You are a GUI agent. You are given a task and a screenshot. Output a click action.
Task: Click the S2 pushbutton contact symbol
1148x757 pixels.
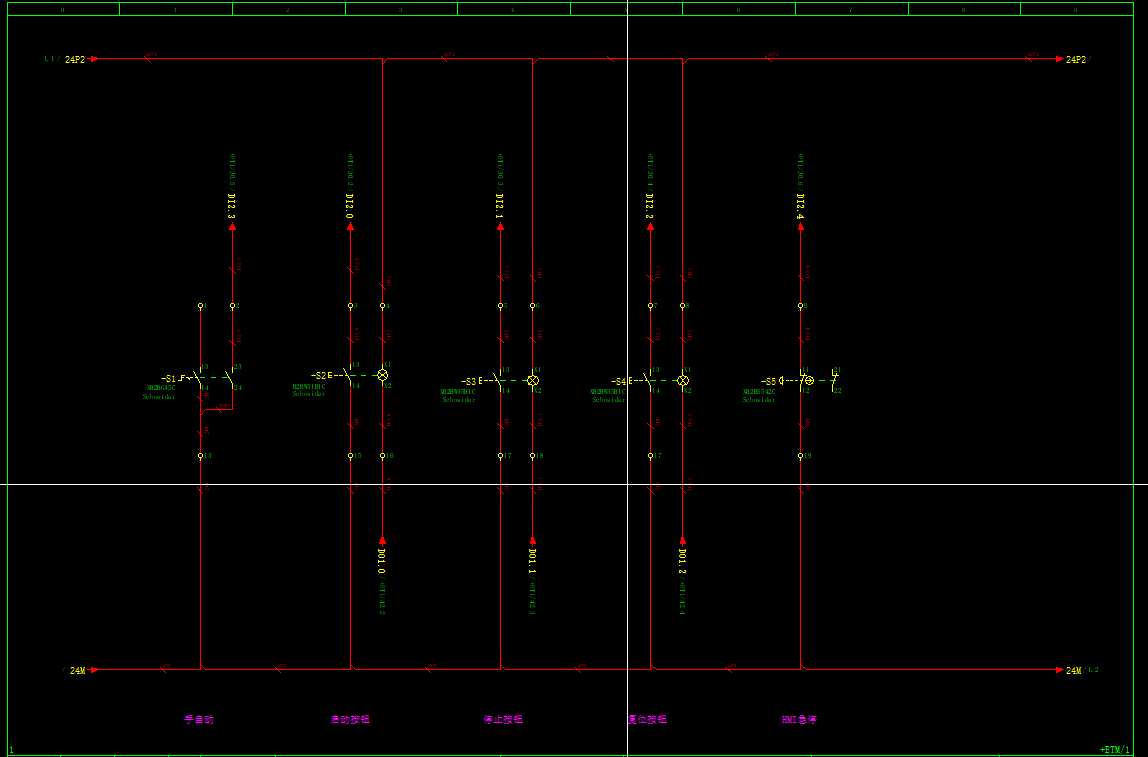point(349,376)
